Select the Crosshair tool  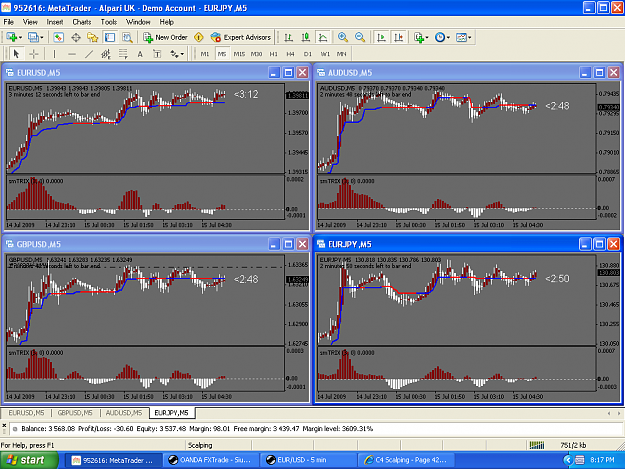34,54
